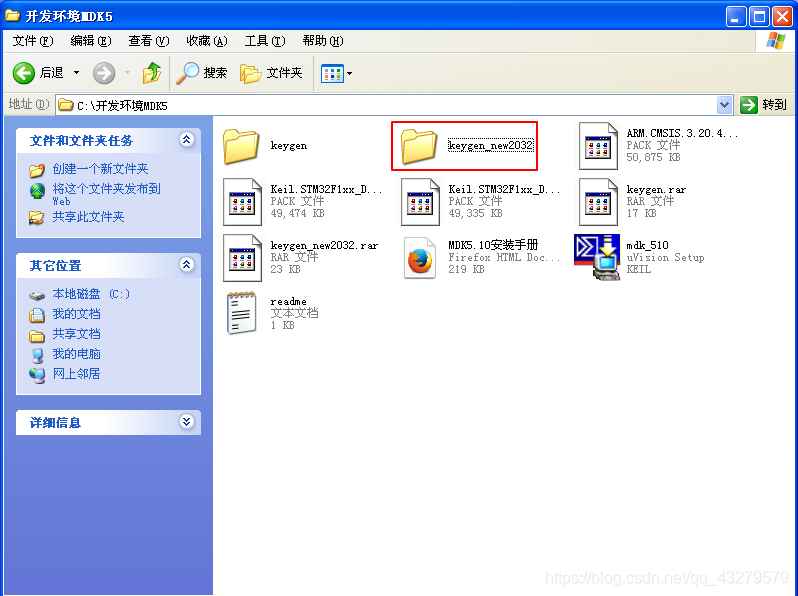Click the MDK5.10安装手册 file name text
Viewport: 798px width, 596px height.
[493, 245]
